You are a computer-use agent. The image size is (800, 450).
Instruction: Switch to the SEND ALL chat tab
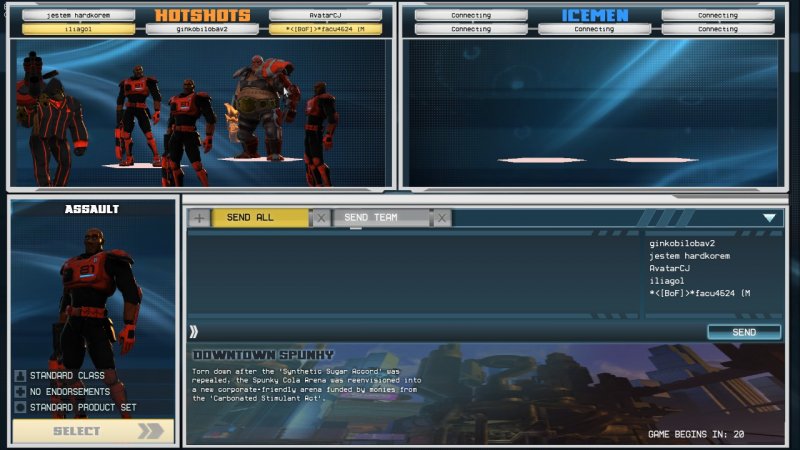pos(260,218)
